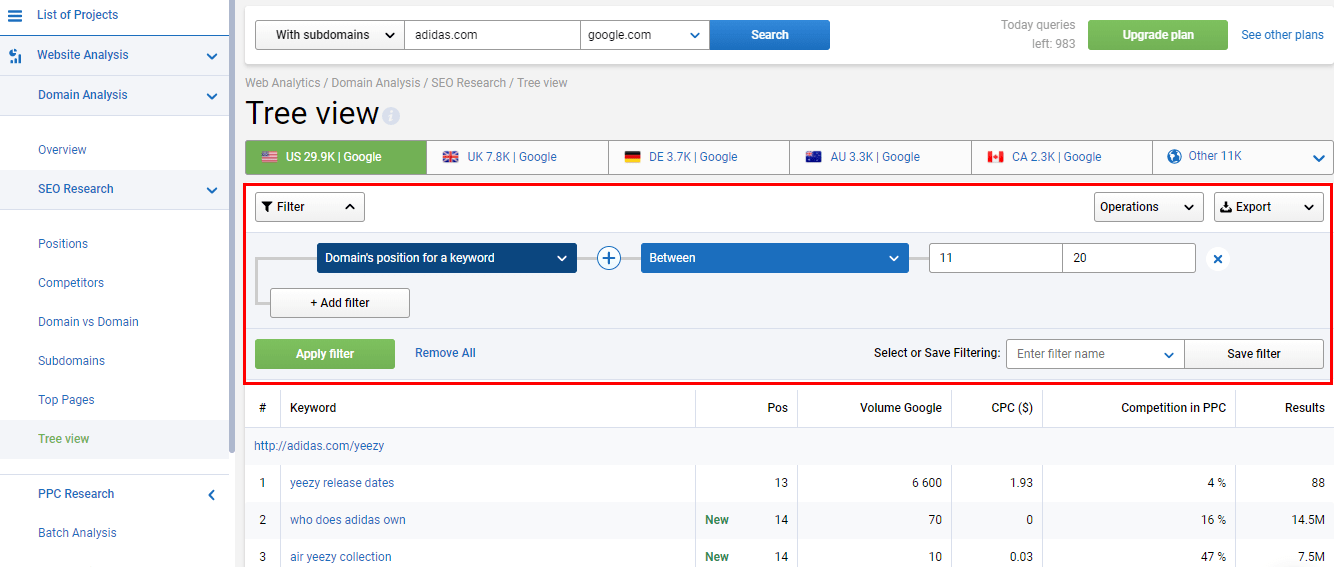1334x567 pixels.
Task: Open the Export dropdown
Action: [1269, 207]
